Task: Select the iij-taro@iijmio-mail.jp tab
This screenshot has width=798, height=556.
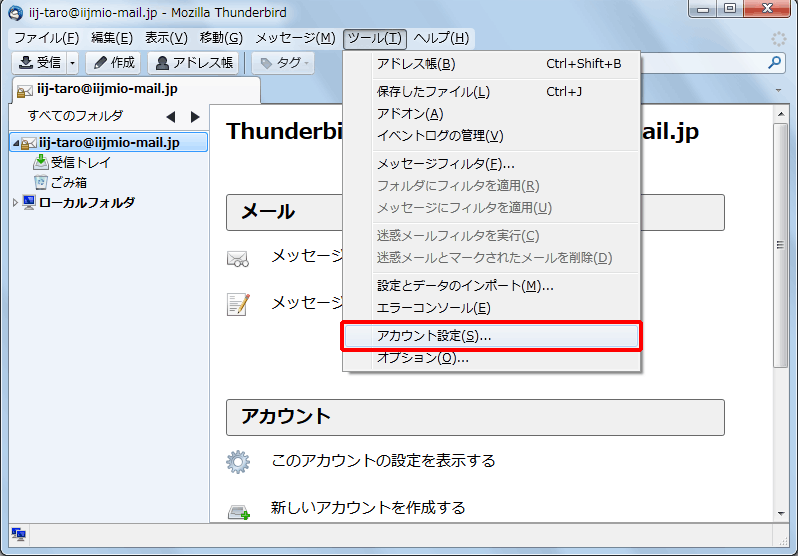Action: point(135,90)
